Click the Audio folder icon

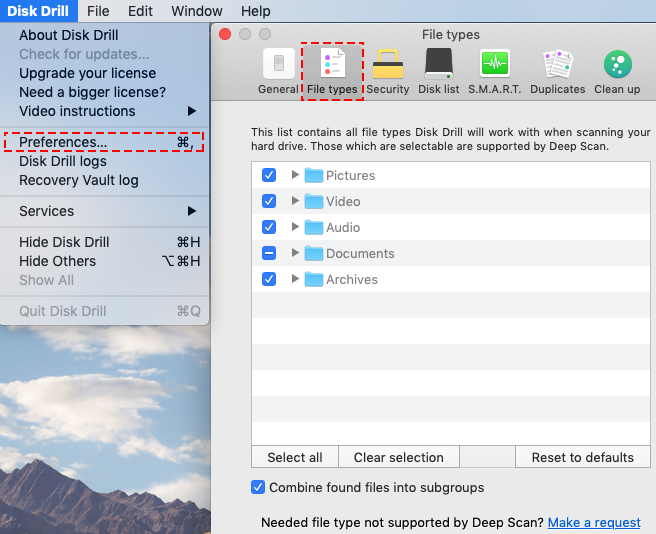click(x=314, y=227)
